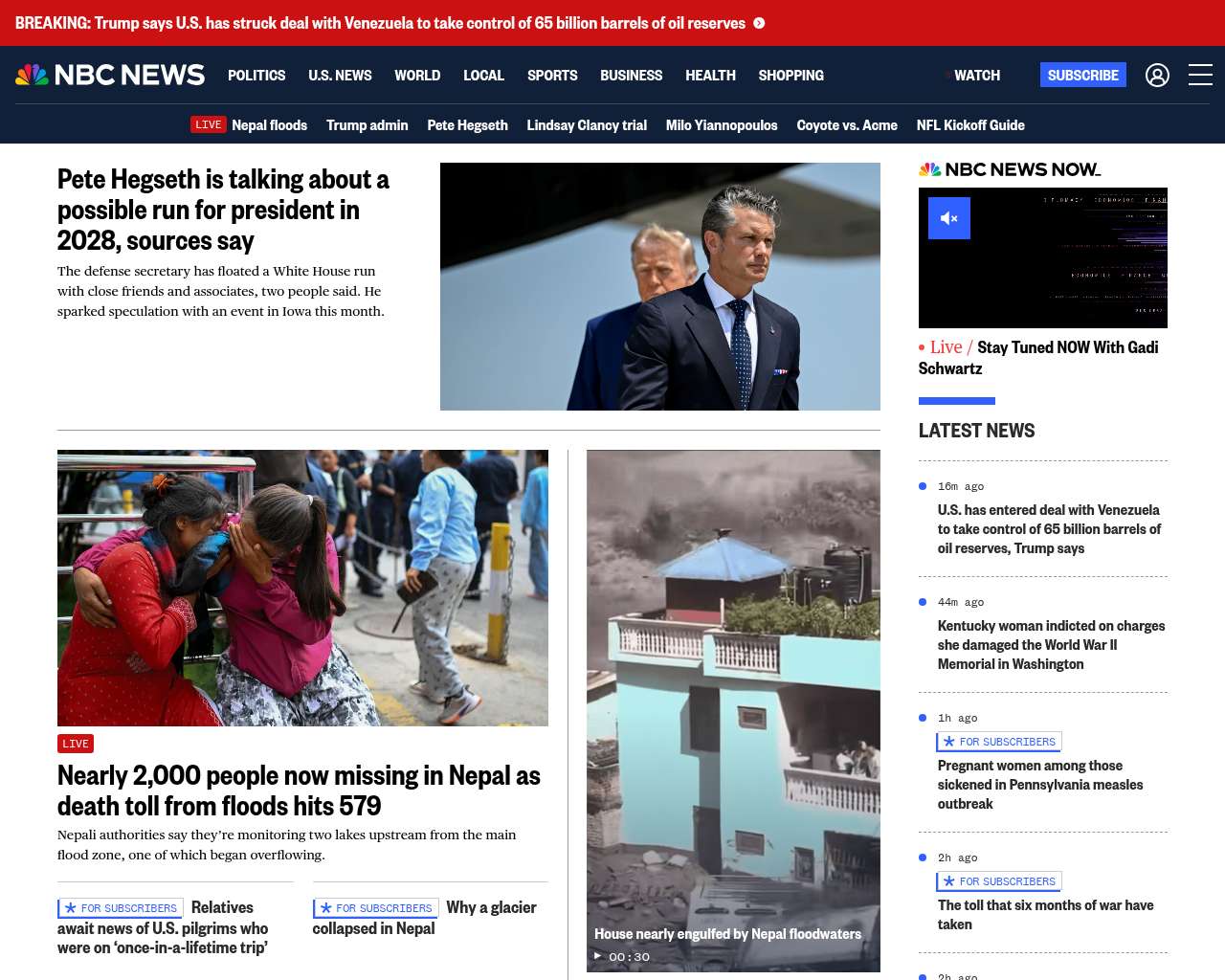This screenshot has width=1225, height=980.
Task: Read the breaking Venezuela oil deal banner
Action: click(x=380, y=23)
